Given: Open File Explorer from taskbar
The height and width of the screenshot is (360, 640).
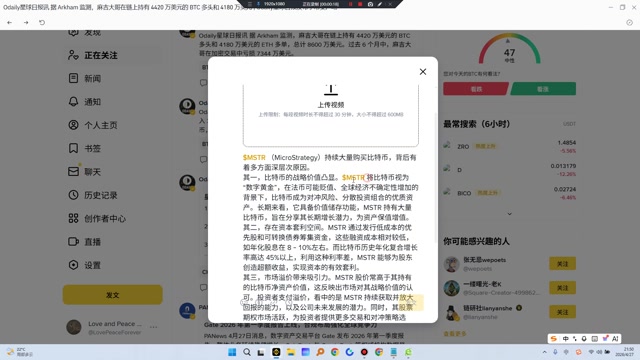Looking at the screenshot, I should click(291, 352).
